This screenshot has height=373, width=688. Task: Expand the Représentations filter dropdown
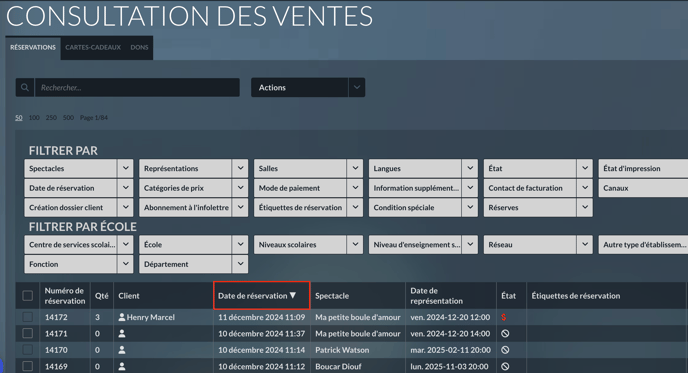194,169
